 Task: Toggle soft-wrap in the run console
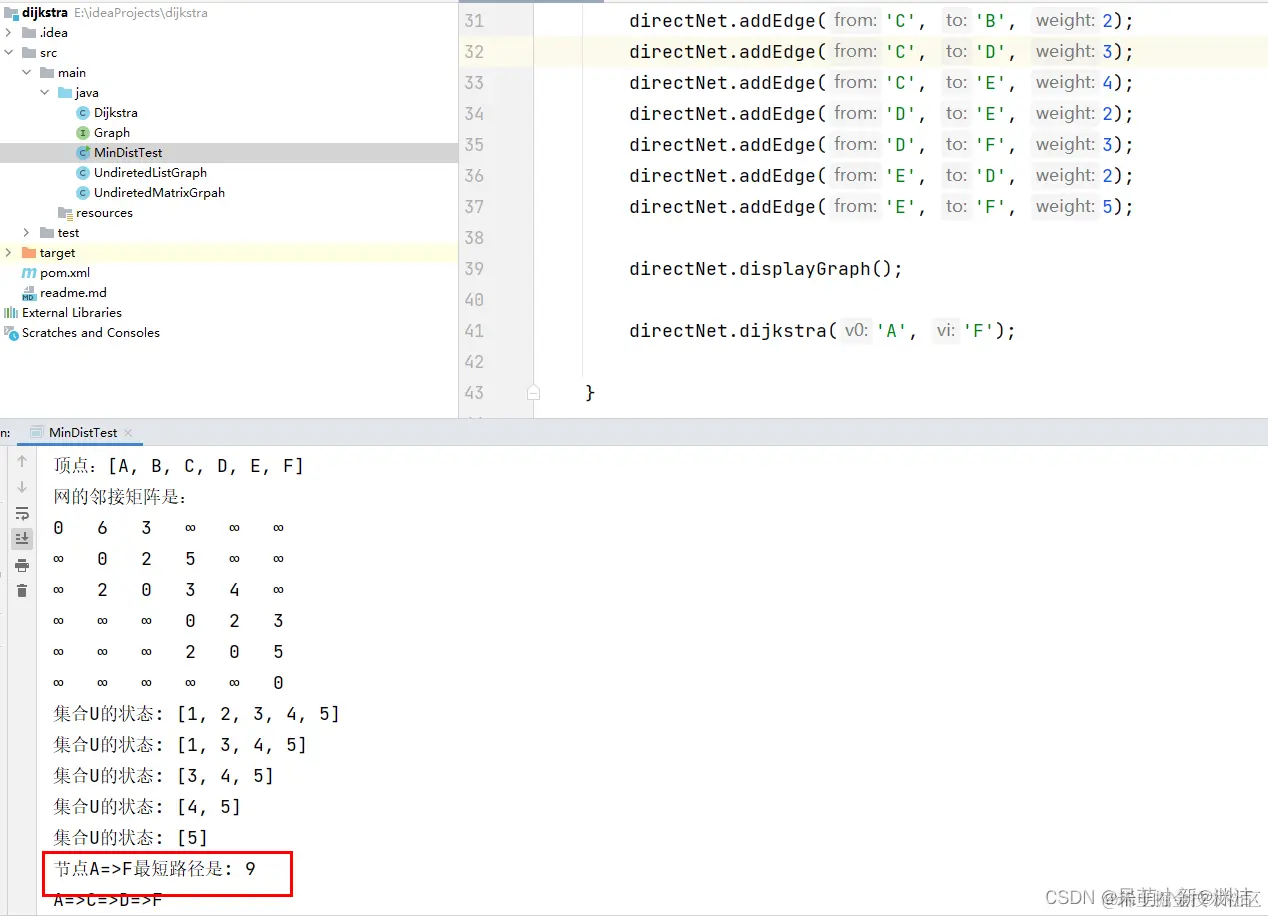pyautogui.click(x=22, y=513)
